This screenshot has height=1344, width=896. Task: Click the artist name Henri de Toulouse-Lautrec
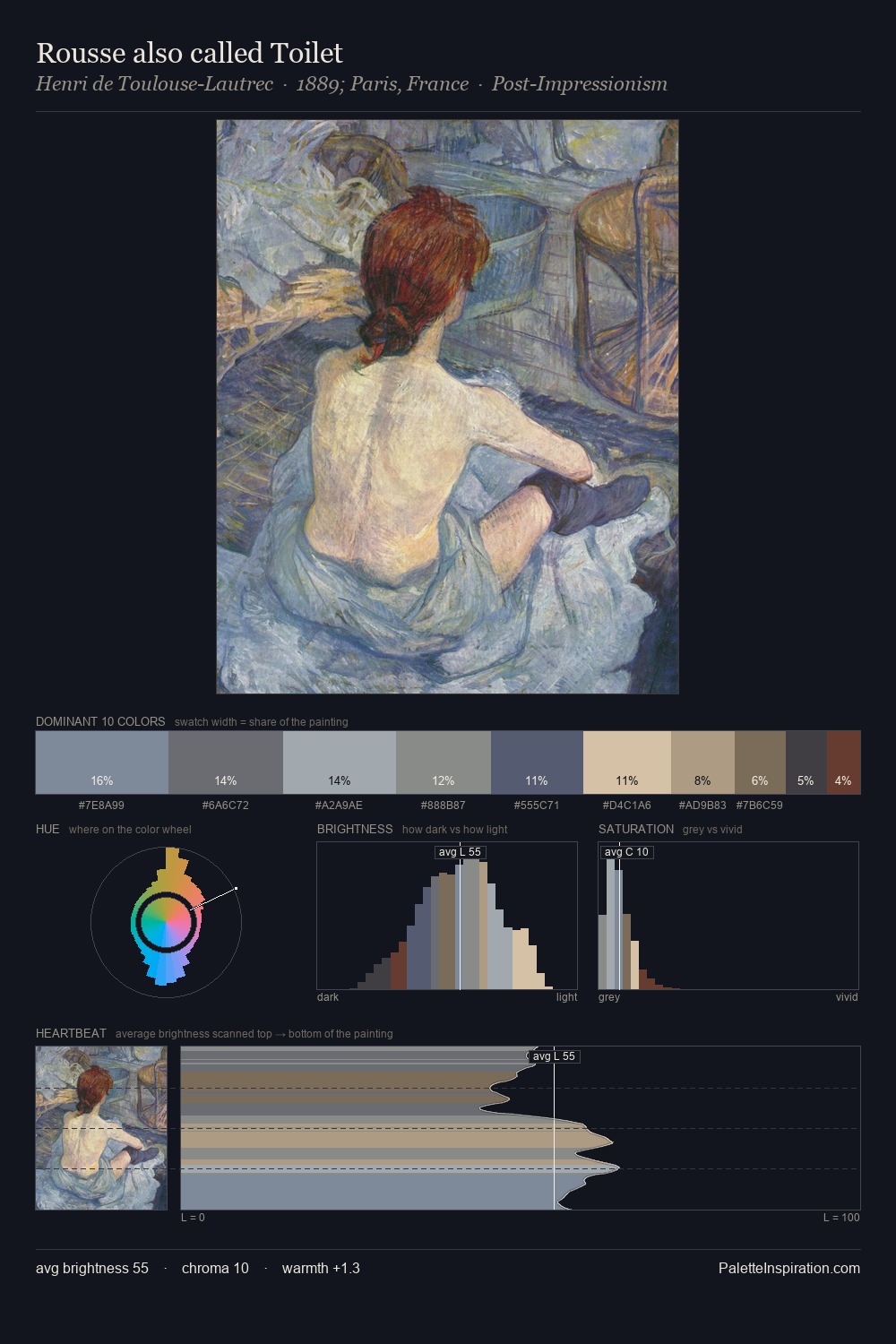(x=154, y=84)
